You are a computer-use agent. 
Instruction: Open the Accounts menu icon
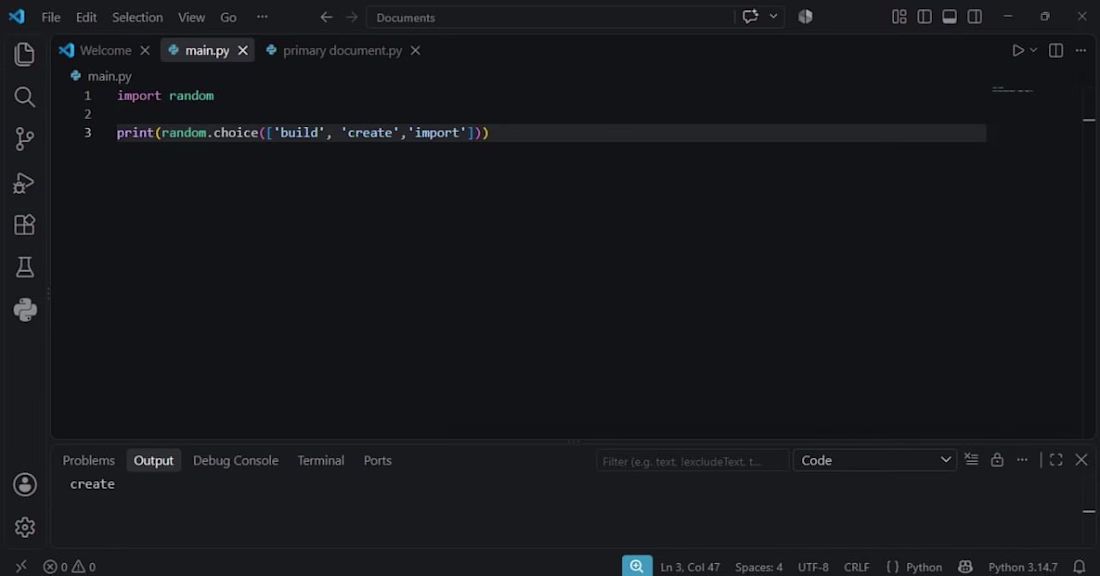(x=25, y=485)
